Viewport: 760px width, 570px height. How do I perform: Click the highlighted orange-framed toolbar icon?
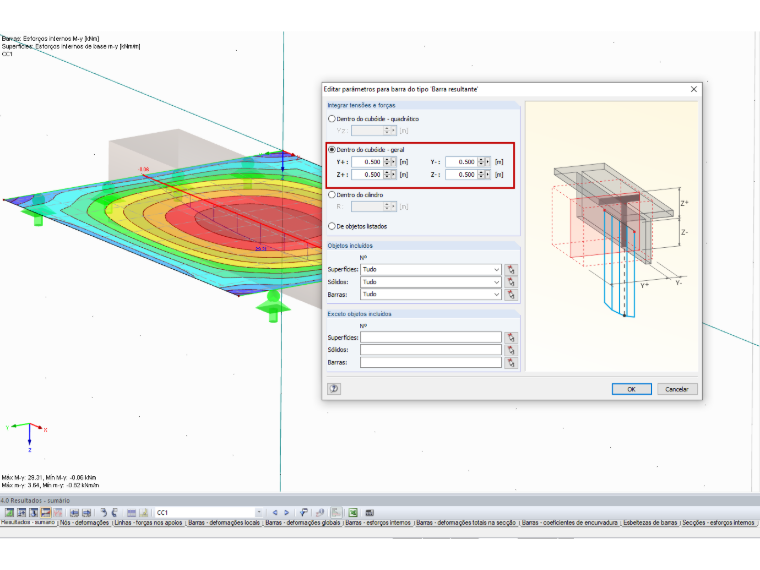coord(46,512)
